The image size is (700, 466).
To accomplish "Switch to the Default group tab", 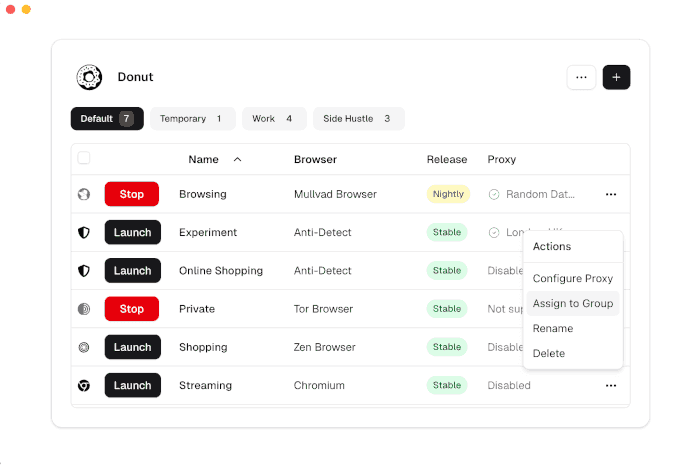I will point(107,119).
